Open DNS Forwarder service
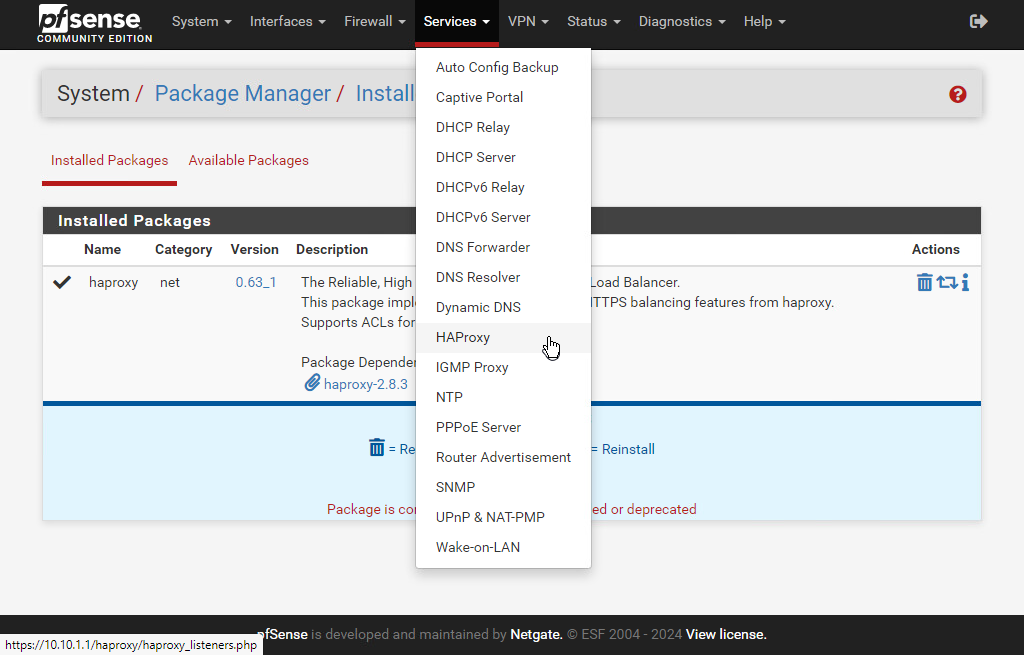Screen dimensions: 1024x655 [503, 248]
